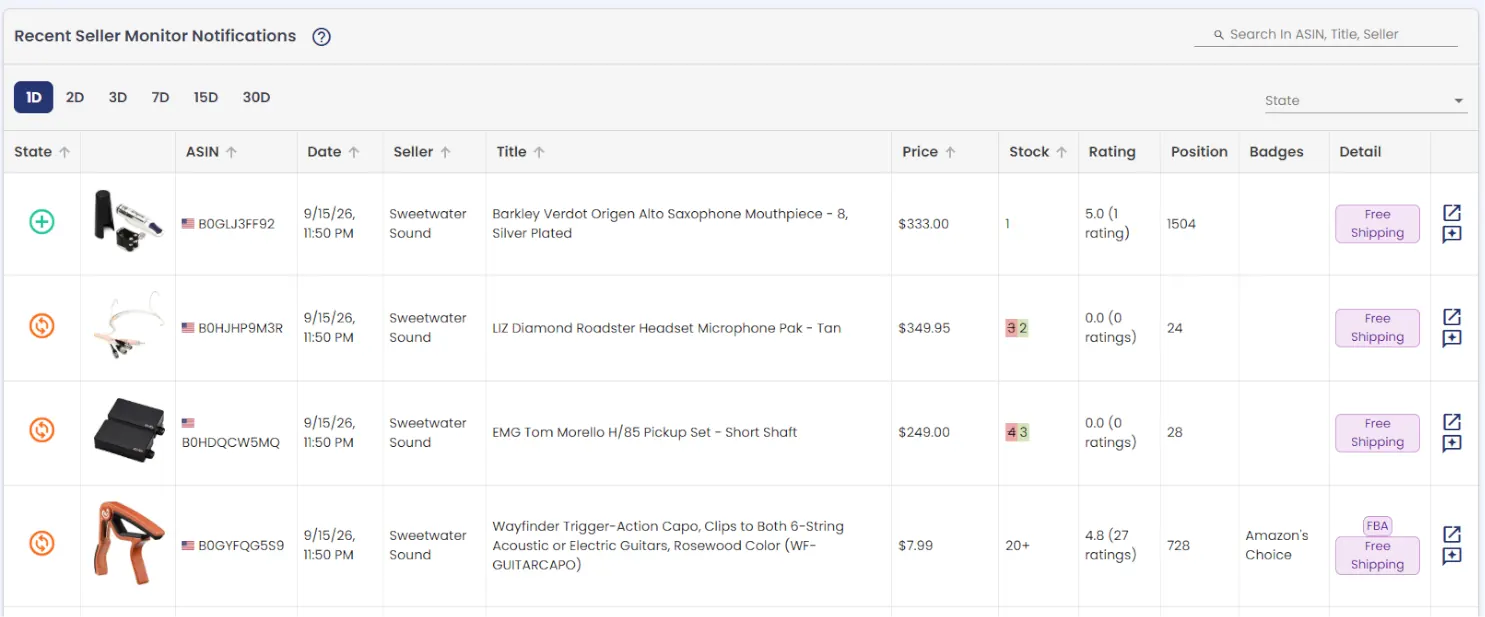Click the Position column header
Screen dimensions: 1485x617
[1199, 152]
